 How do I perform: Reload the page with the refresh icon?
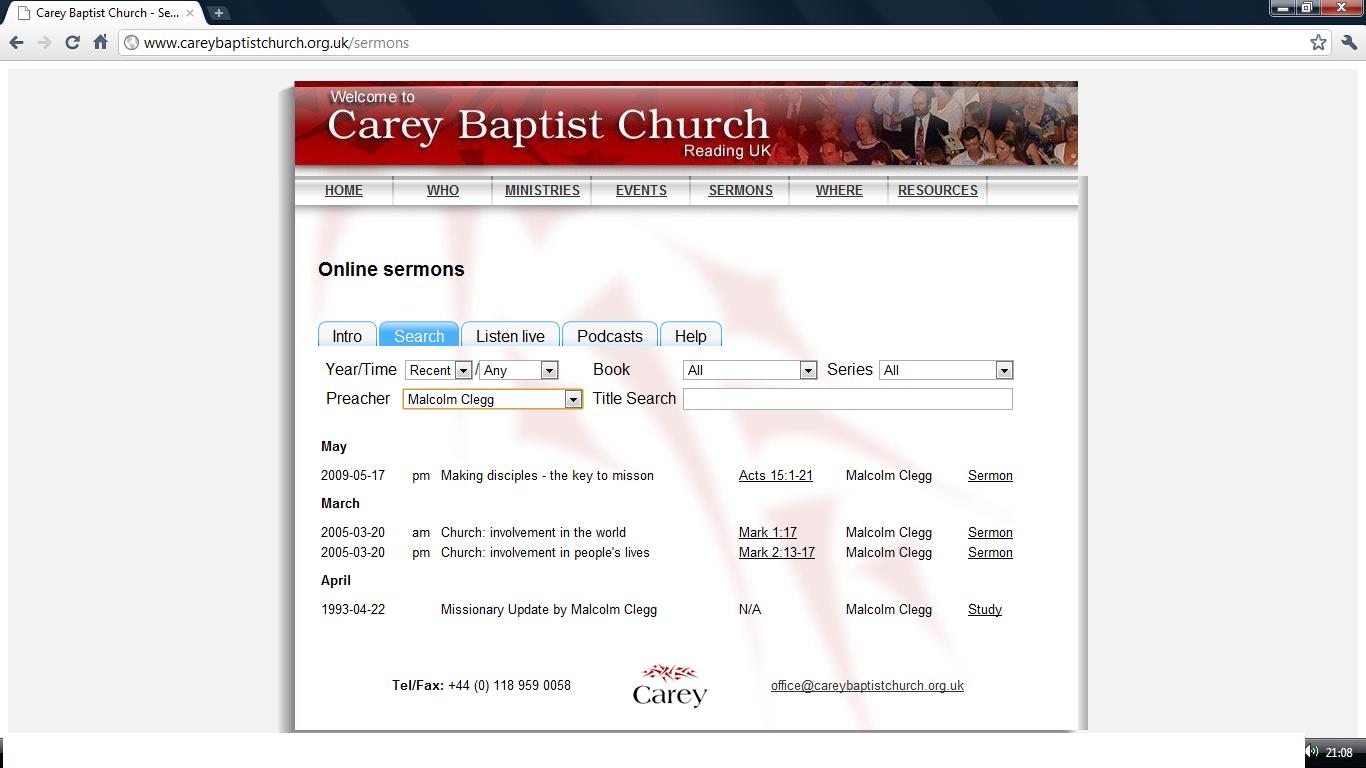72,42
